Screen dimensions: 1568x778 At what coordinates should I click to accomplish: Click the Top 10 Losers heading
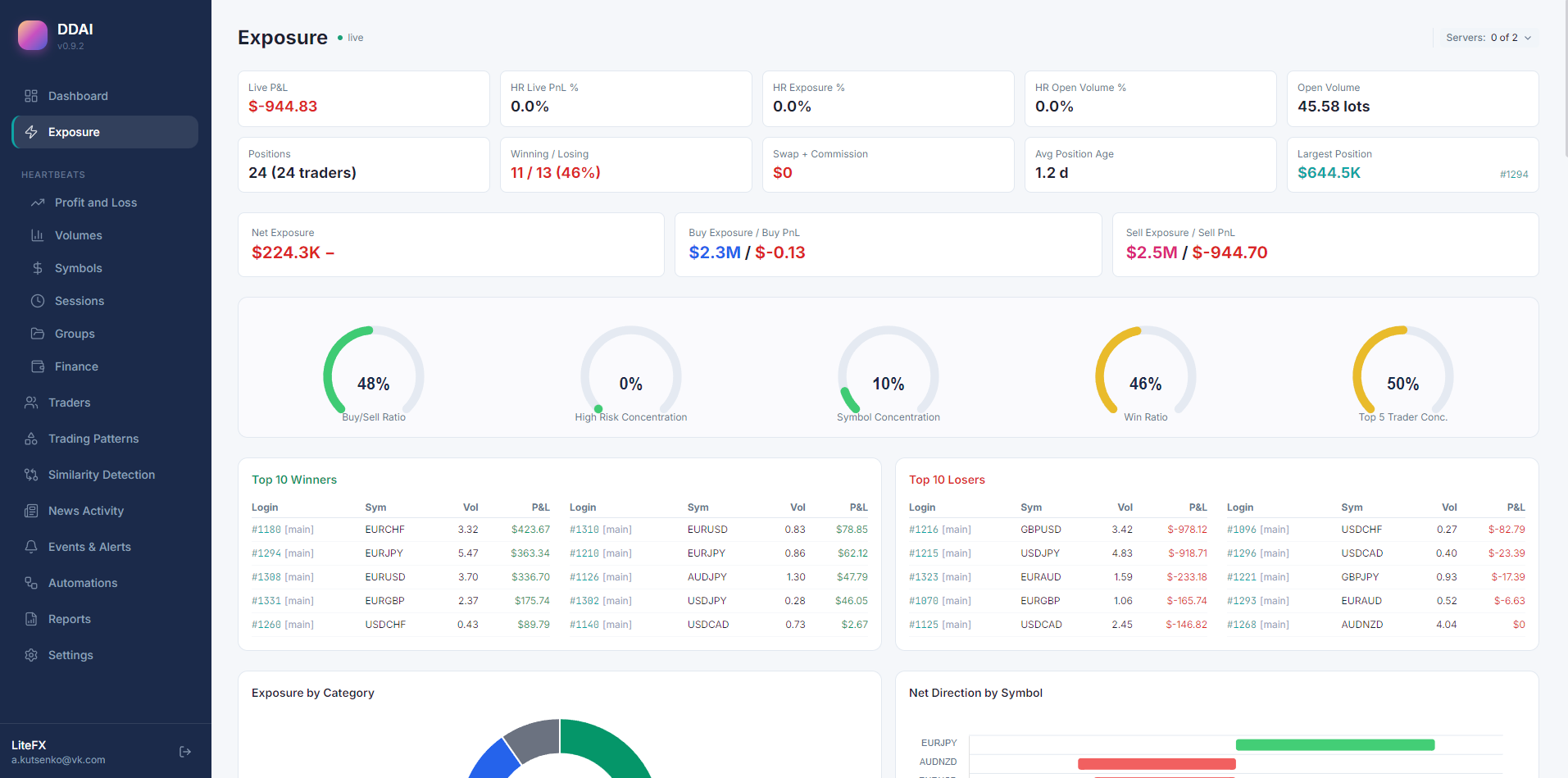[x=947, y=480]
